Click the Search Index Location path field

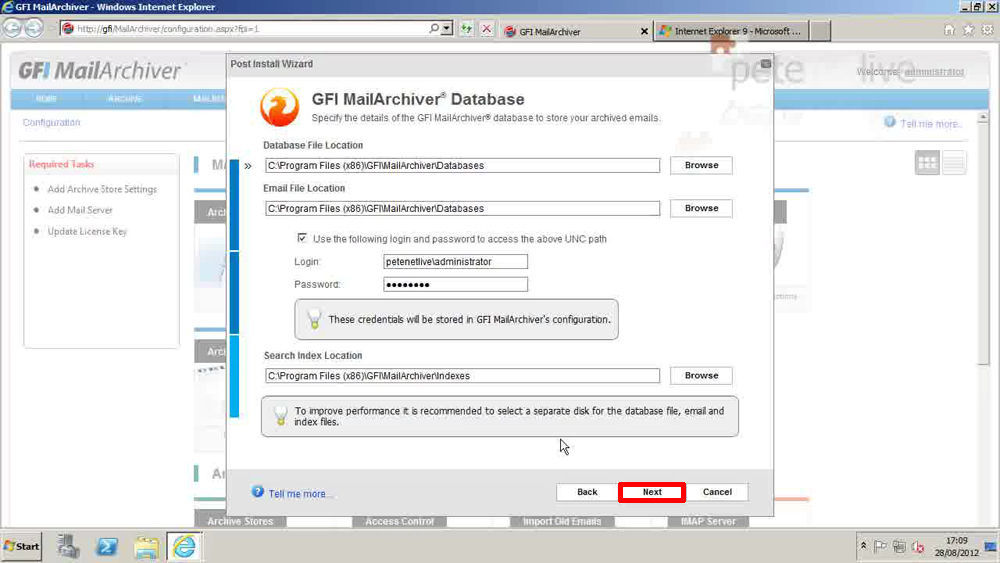(462, 376)
